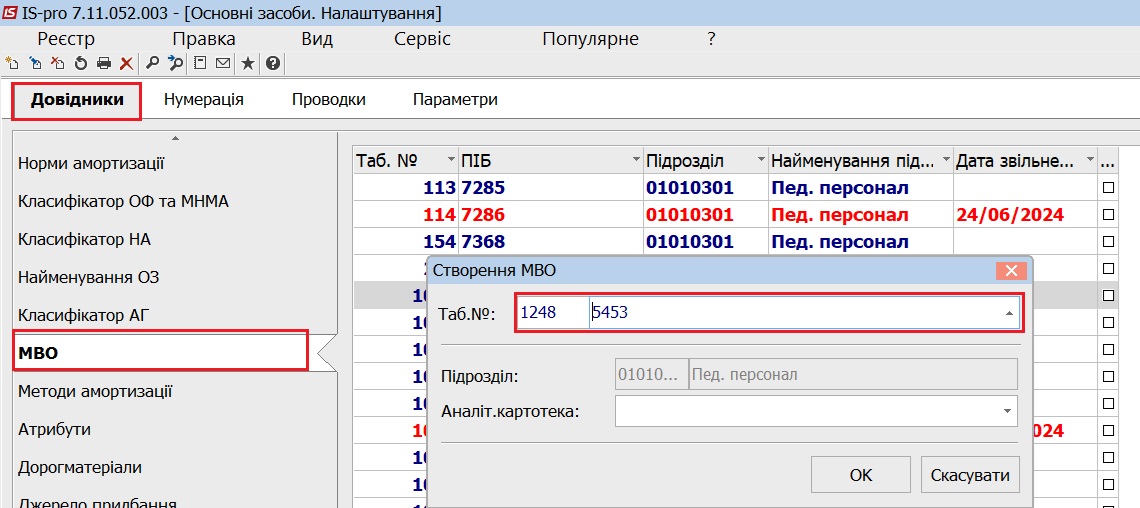Open the ПІБ column filter dropdown

point(636,161)
